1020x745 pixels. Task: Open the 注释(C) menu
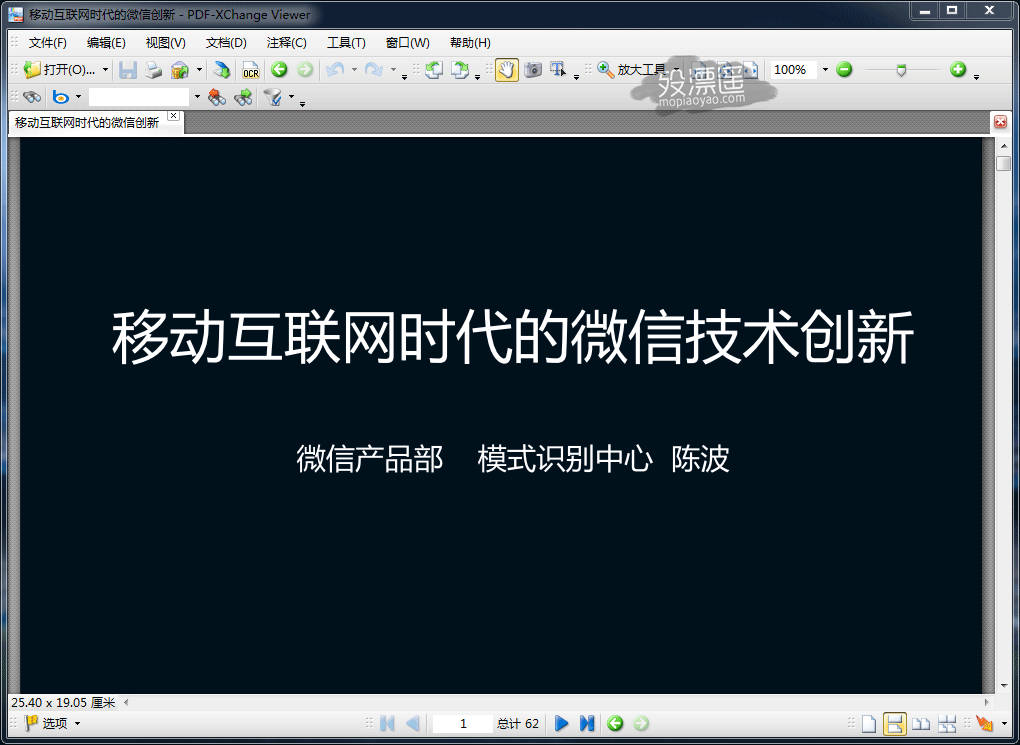286,43
